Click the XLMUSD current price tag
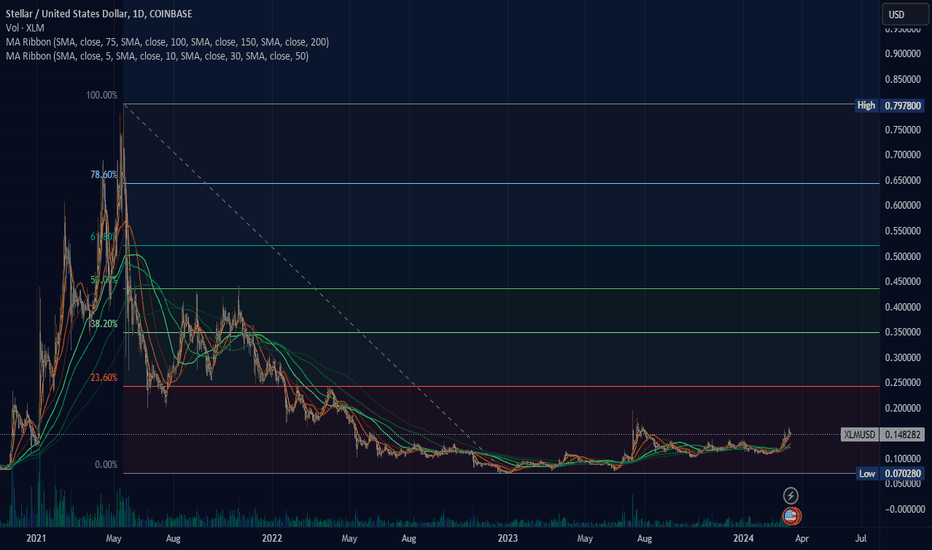Screen dimensions: 932x550 (x=883, y=434)
